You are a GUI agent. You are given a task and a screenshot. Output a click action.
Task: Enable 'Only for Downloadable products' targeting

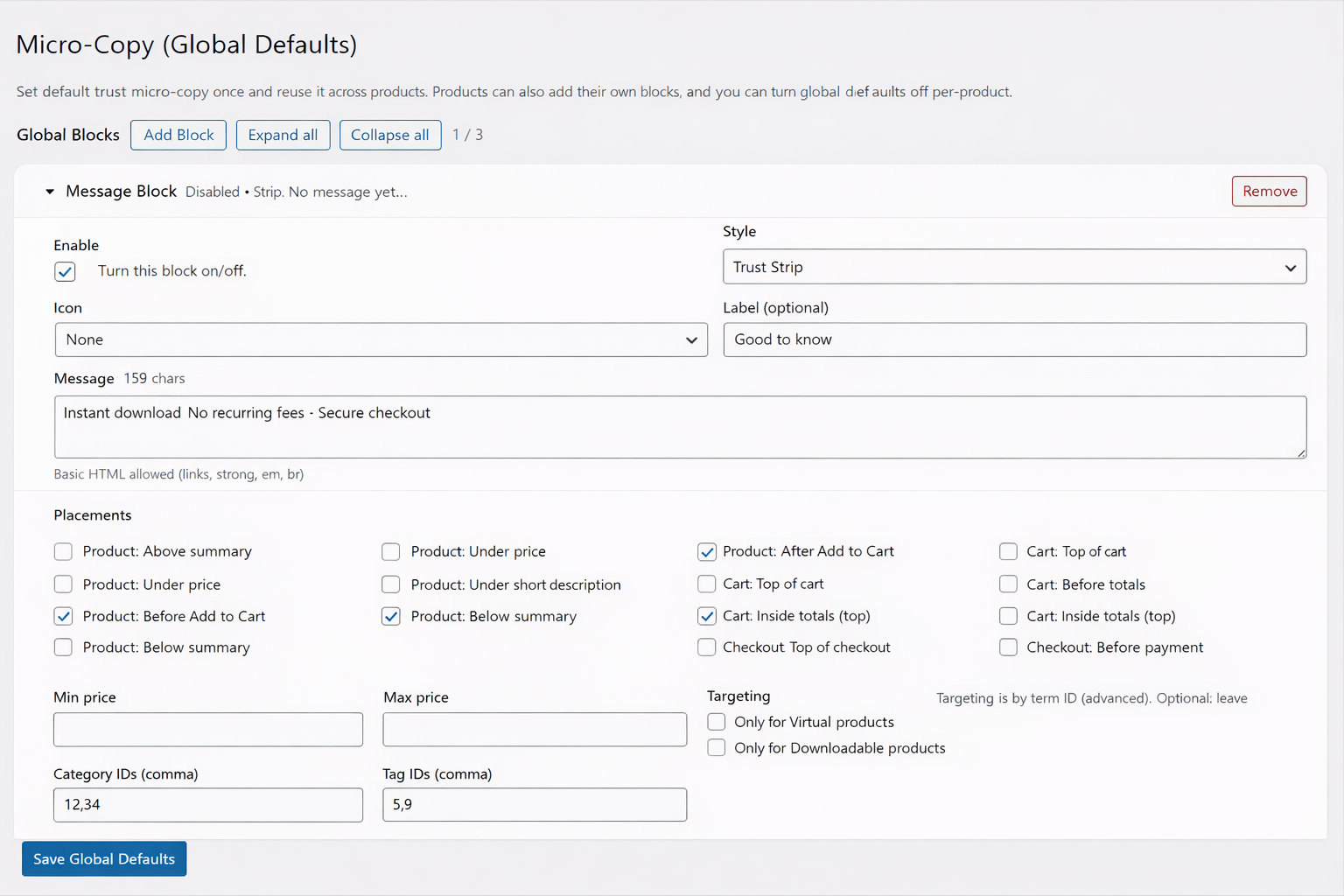(x=717, y=748)
